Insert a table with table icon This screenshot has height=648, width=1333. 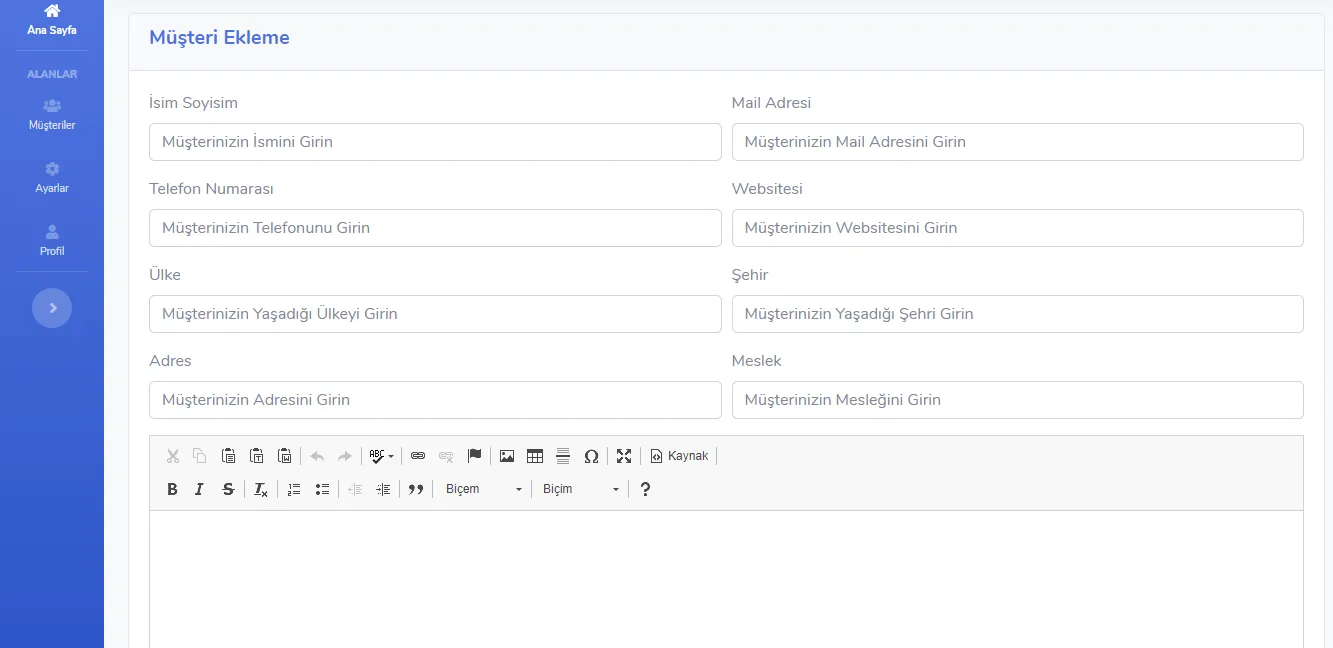pyautogui.click(x=535, y=456)
